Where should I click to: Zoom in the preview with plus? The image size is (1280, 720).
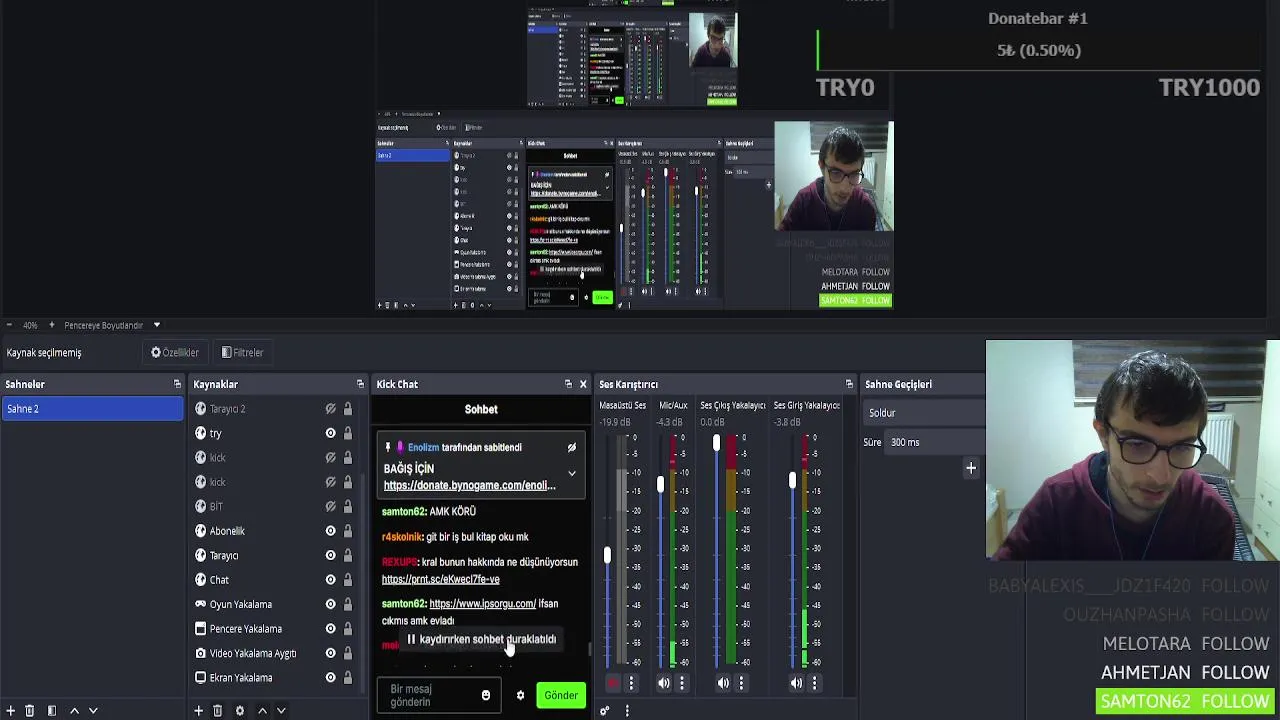pos(52,325)
